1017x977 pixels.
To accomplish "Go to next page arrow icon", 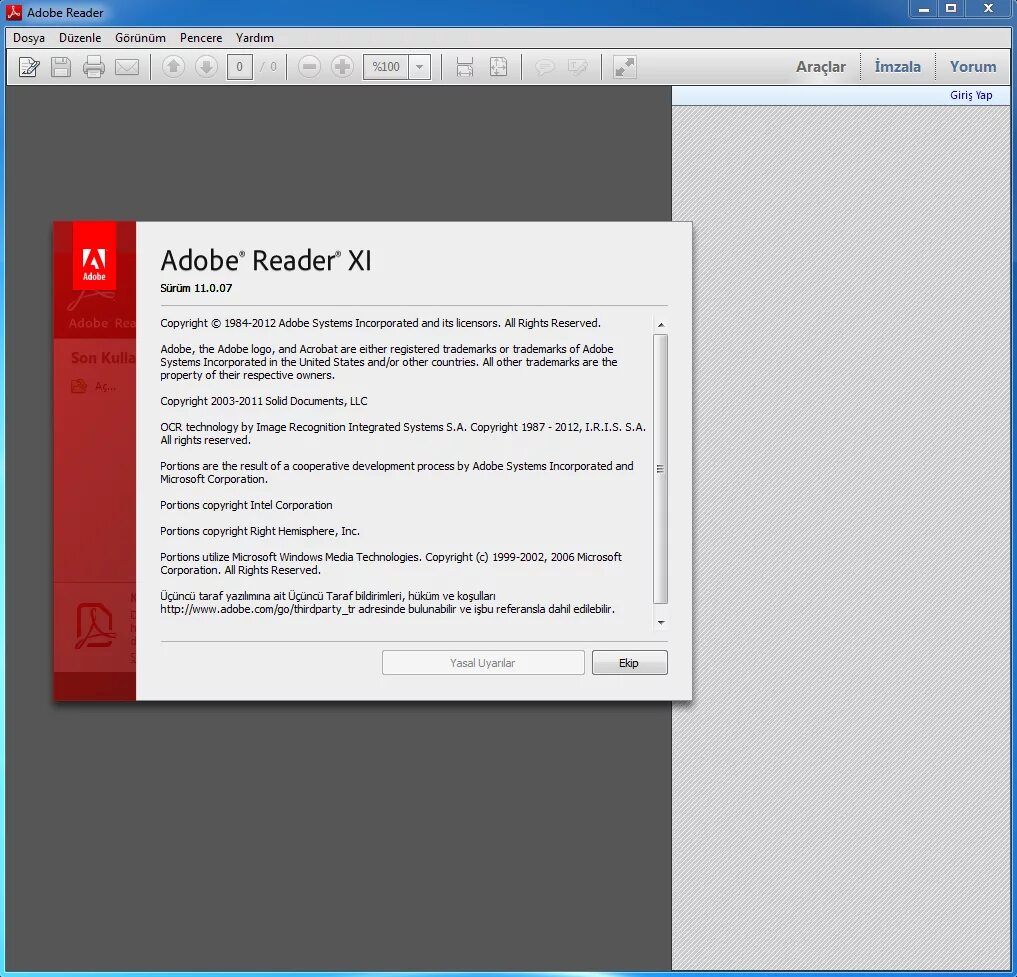I will [206, 66].
